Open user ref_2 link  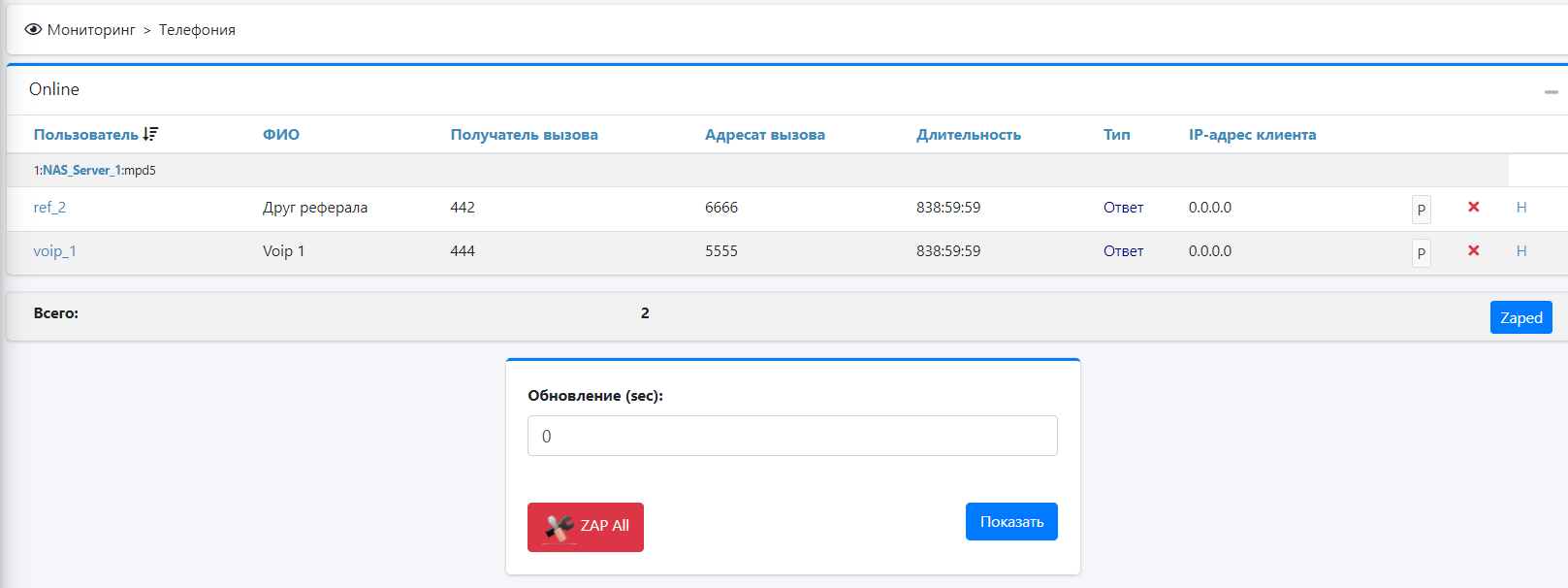pyautogui.click(x=49, y=208)
